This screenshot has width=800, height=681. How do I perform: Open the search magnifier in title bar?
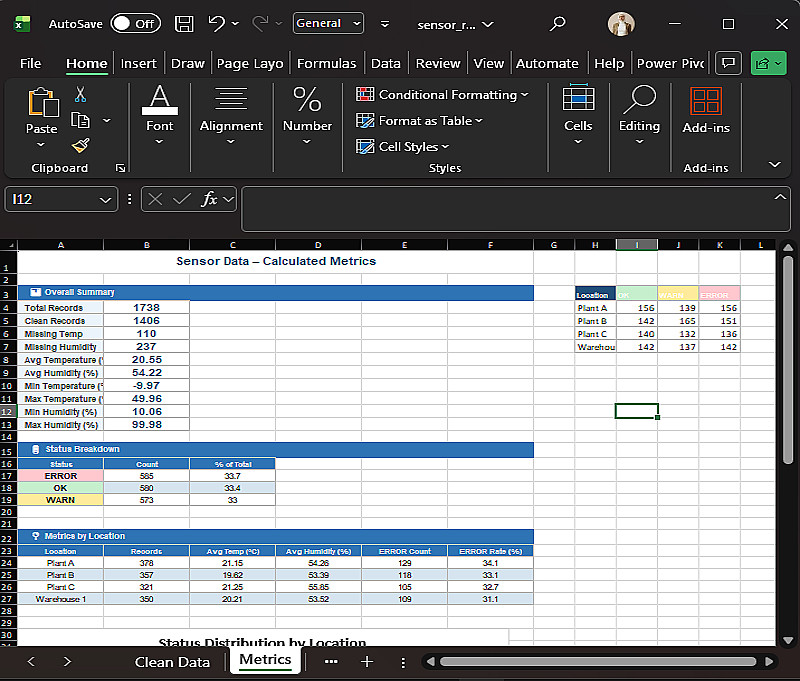(x=558, y=23)
